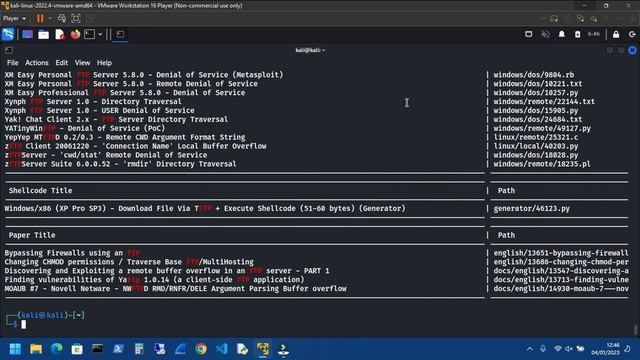This screenshot has height=360, width=640.
Task: Click path text windows/dos/9804.rb
Action: coord(533,75)
